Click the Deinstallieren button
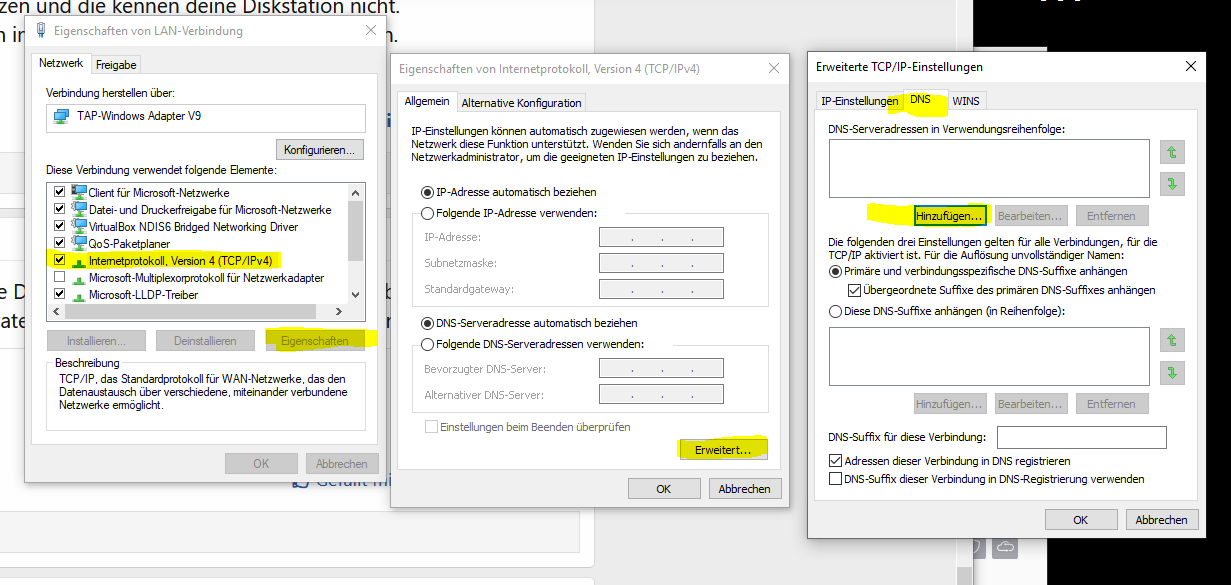 [x=205, y=341]
